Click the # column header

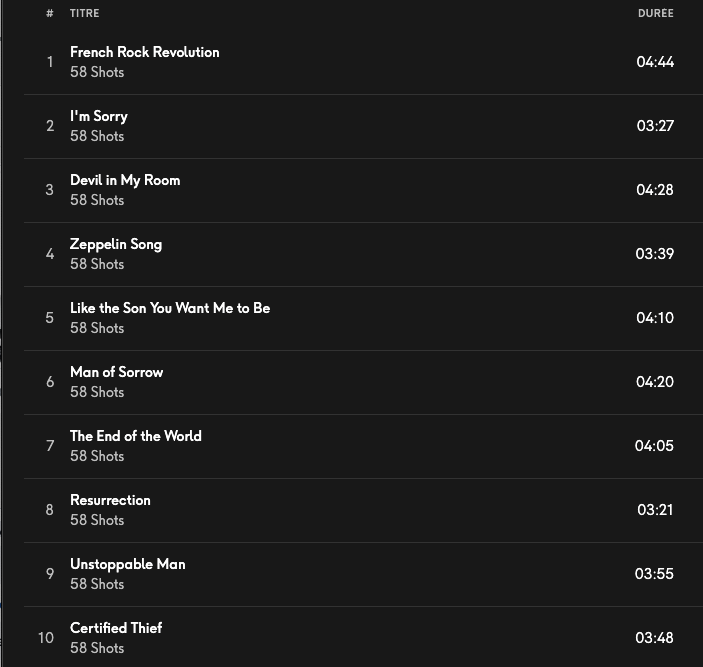coord(49,13)
